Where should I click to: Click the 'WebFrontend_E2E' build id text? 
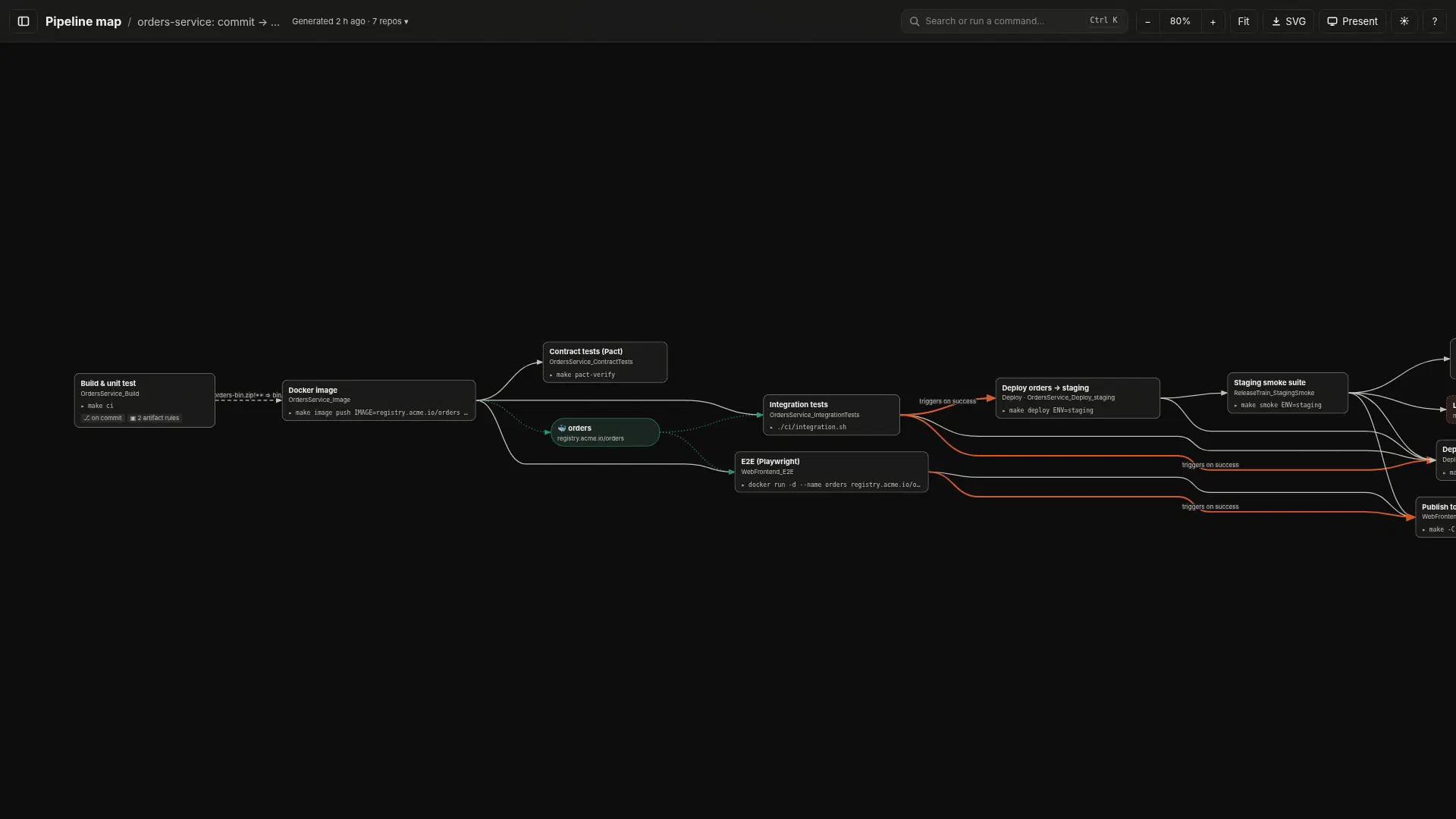point(767,472)
